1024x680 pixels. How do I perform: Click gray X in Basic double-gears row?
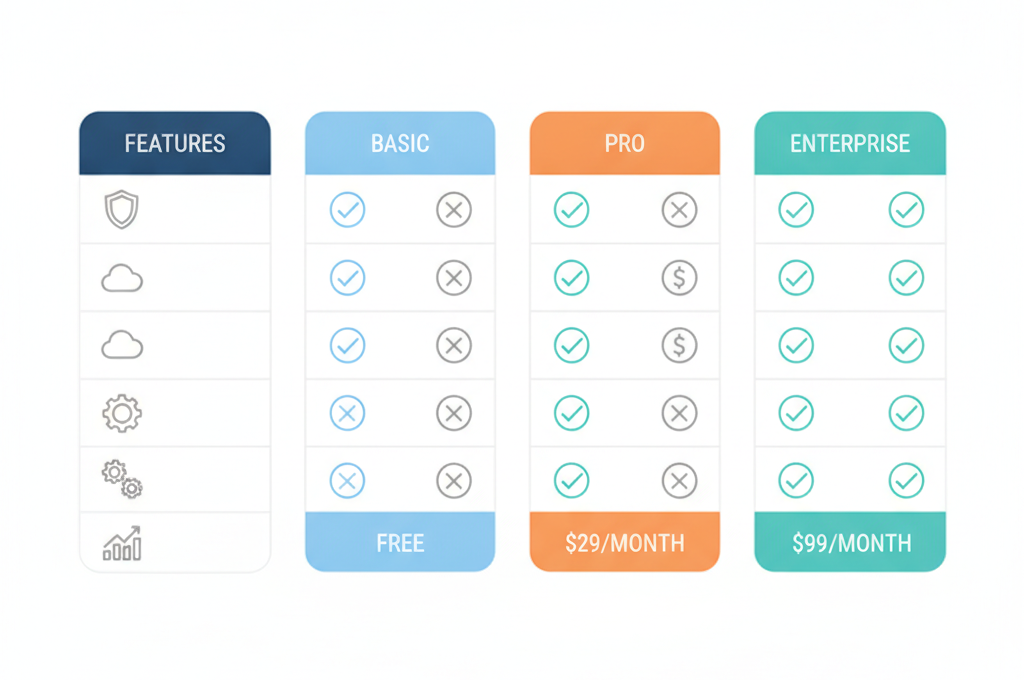coord(454,481)
